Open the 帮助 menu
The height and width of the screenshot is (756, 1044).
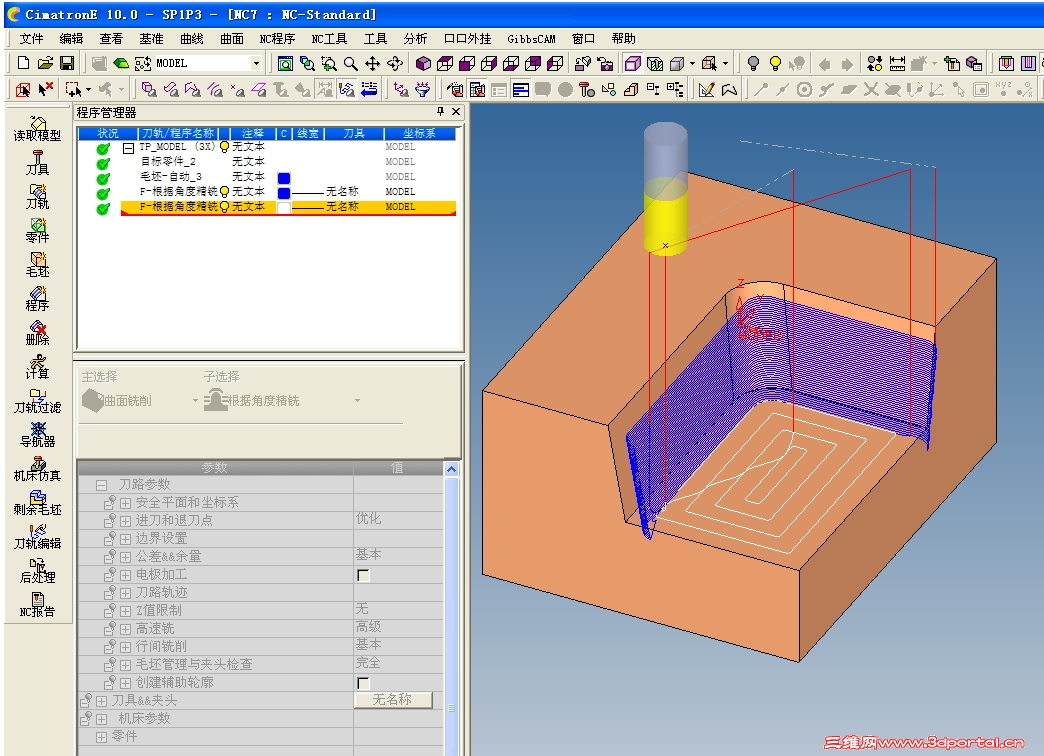coord(623,39)
